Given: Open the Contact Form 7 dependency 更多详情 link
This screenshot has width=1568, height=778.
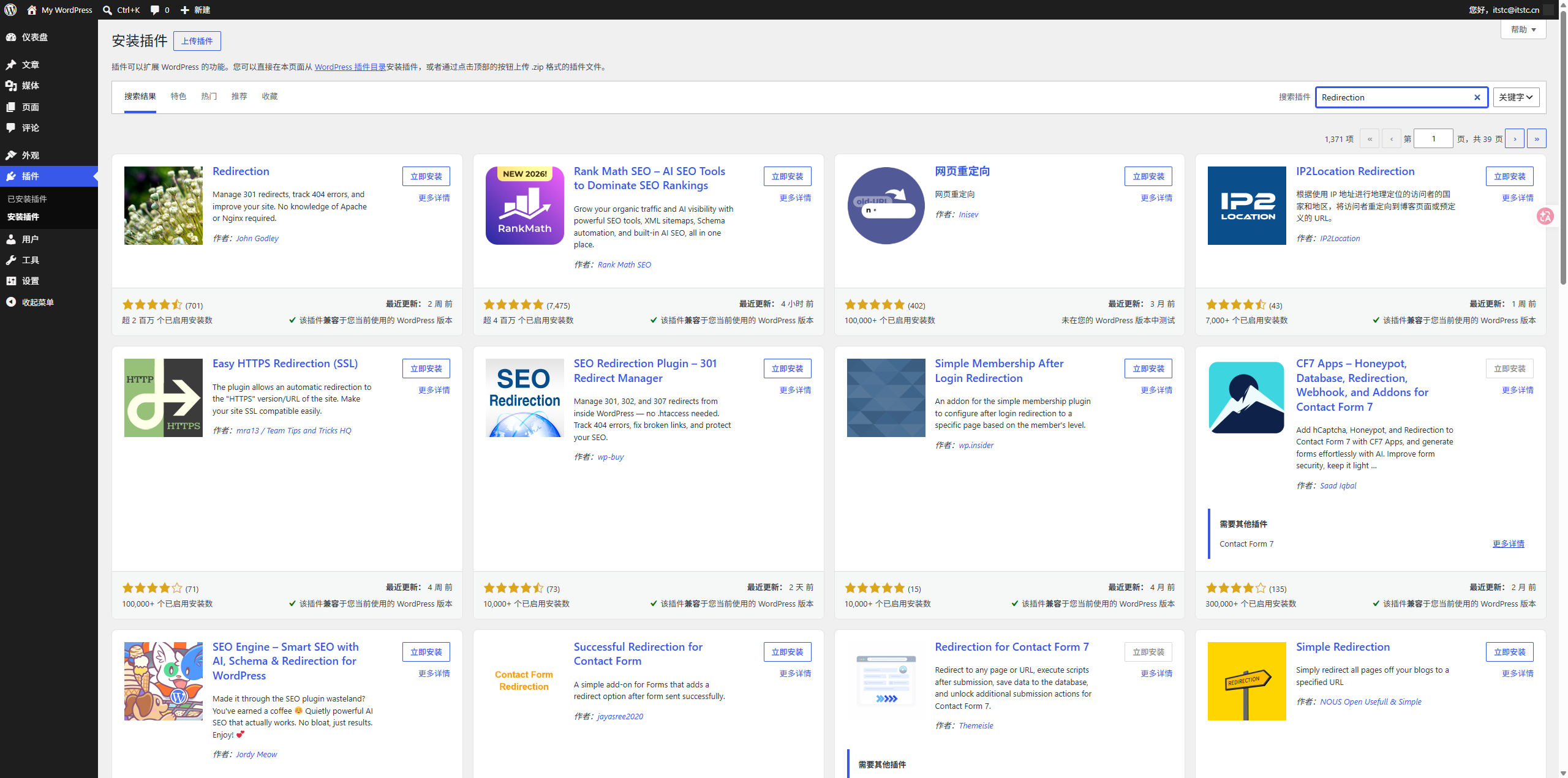Looking at the screenshot, I should [1509, 544].
